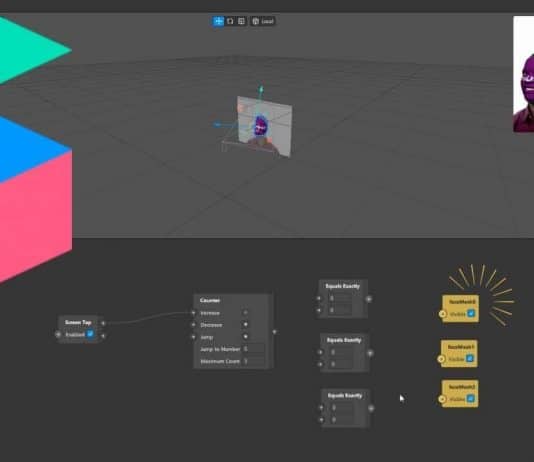Click output port of top Equals Exactly
The width and height of the screenshot is (534, 462).
pyautogui.click(x=369, y=299)
